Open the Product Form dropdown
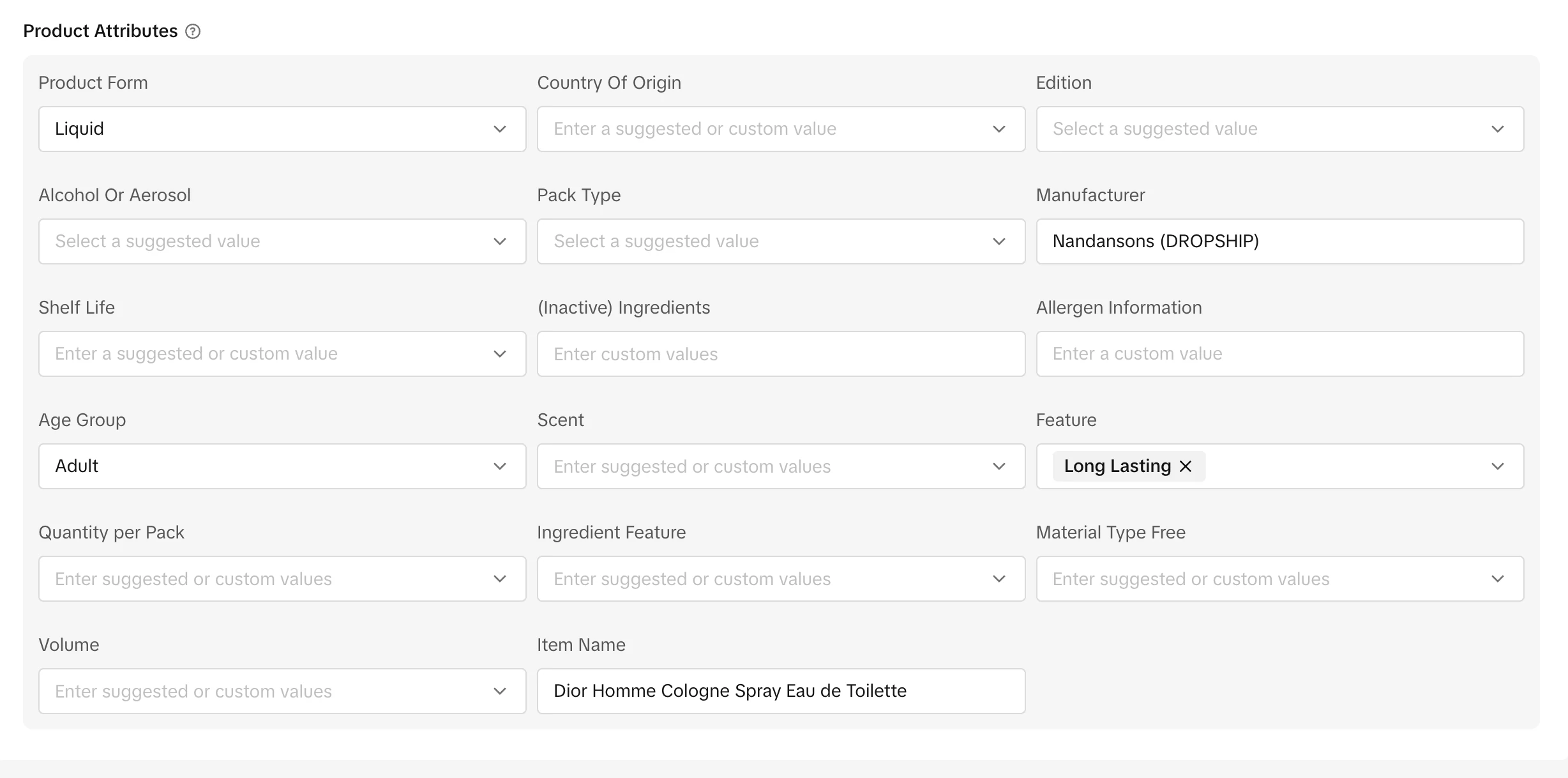Screen dimensions: 1568x778 tap(282, 129)
